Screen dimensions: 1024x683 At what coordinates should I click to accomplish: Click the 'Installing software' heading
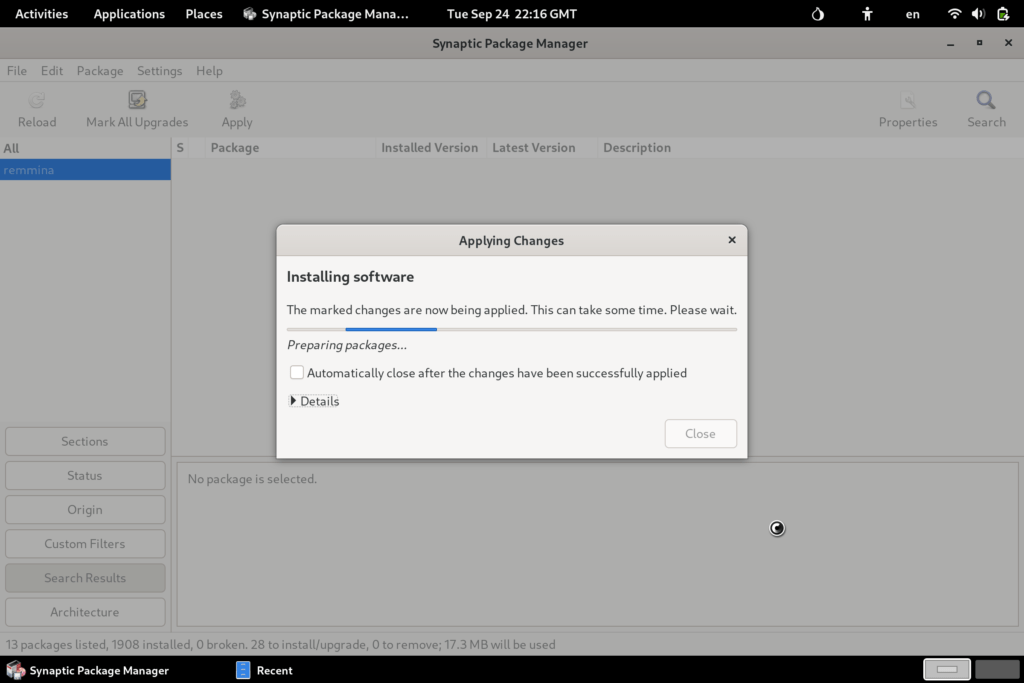pyautogui.click(x=350, y=276)
